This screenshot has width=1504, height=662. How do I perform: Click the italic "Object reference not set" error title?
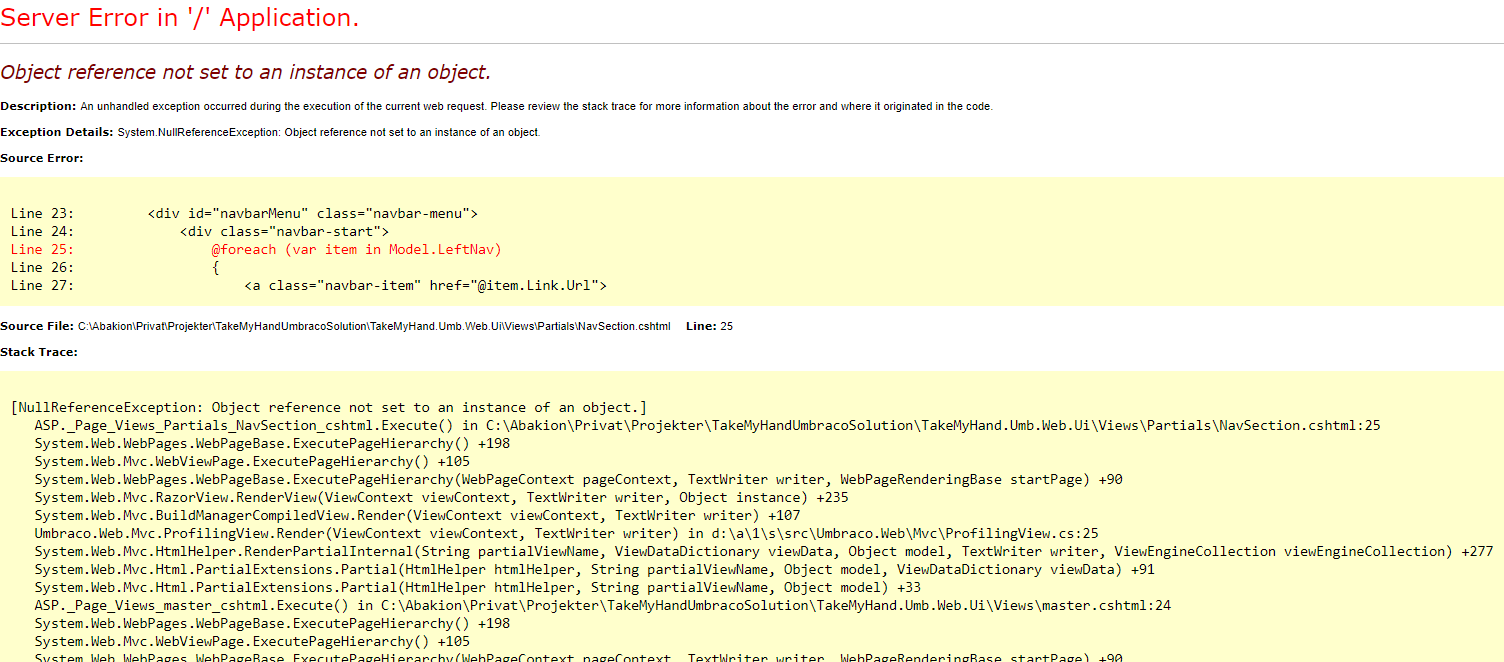(x=246, y=72)
